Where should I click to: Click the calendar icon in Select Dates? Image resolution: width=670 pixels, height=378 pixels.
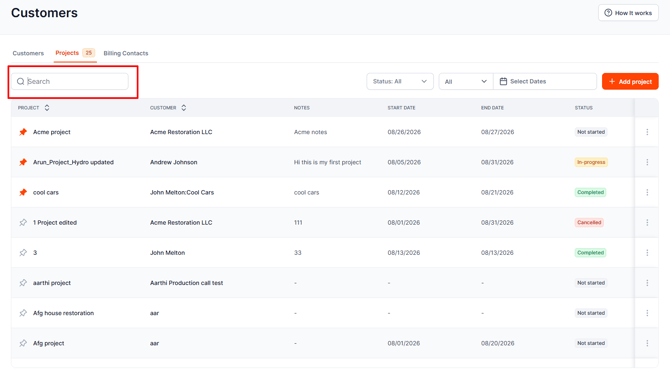(503, 81)
